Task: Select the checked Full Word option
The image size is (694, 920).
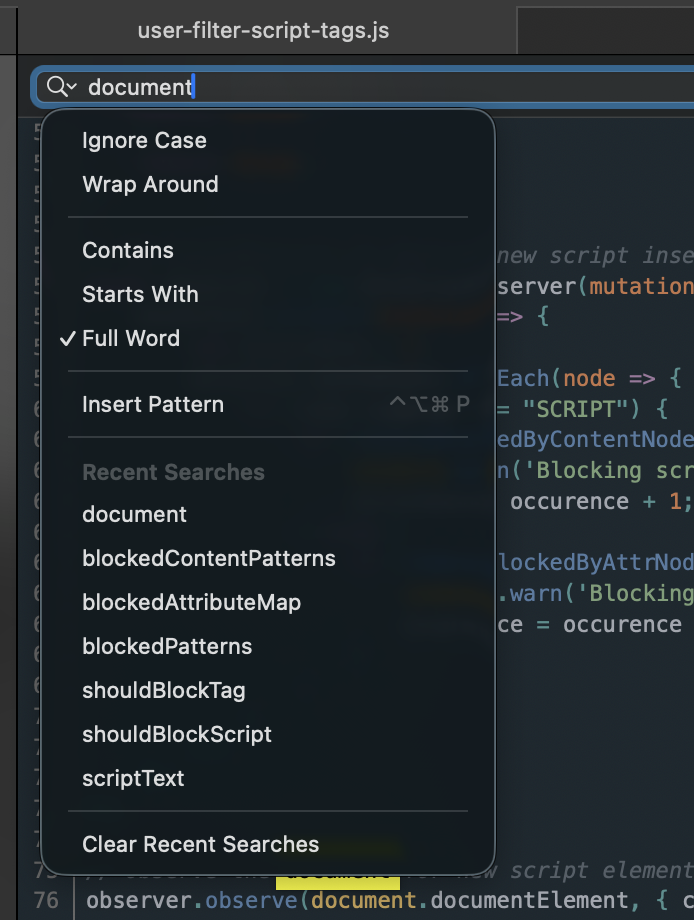Action: [131, 338]
